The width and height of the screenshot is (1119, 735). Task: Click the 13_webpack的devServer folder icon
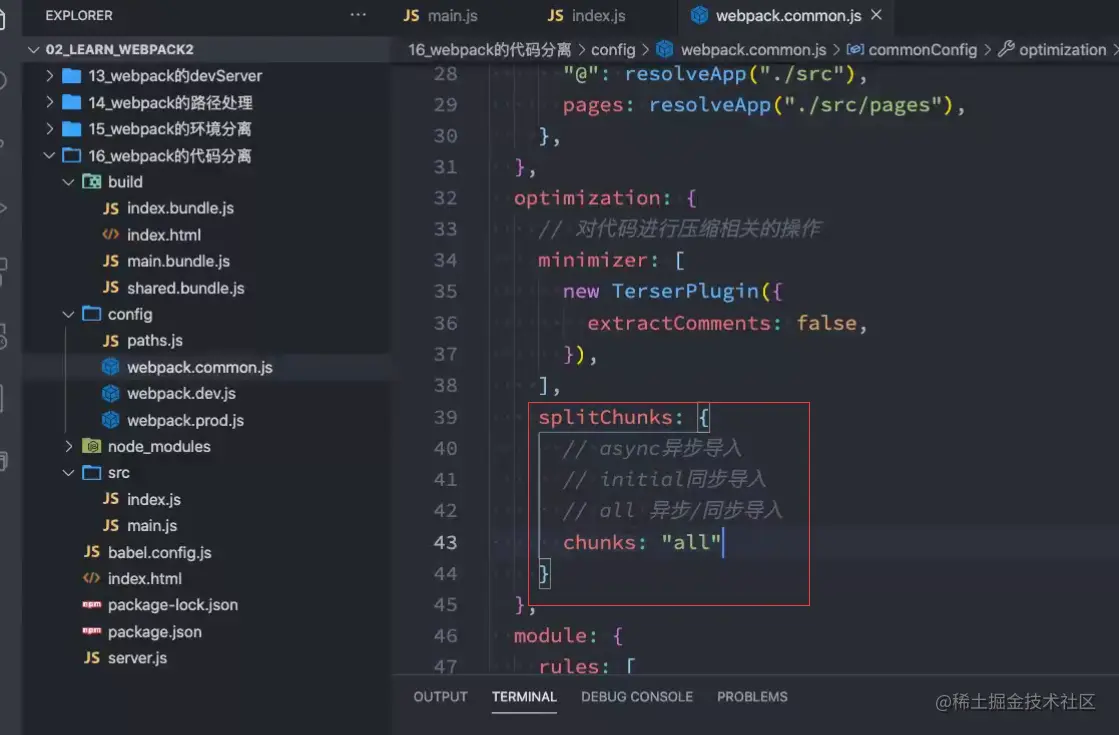[x=71, y=76]
